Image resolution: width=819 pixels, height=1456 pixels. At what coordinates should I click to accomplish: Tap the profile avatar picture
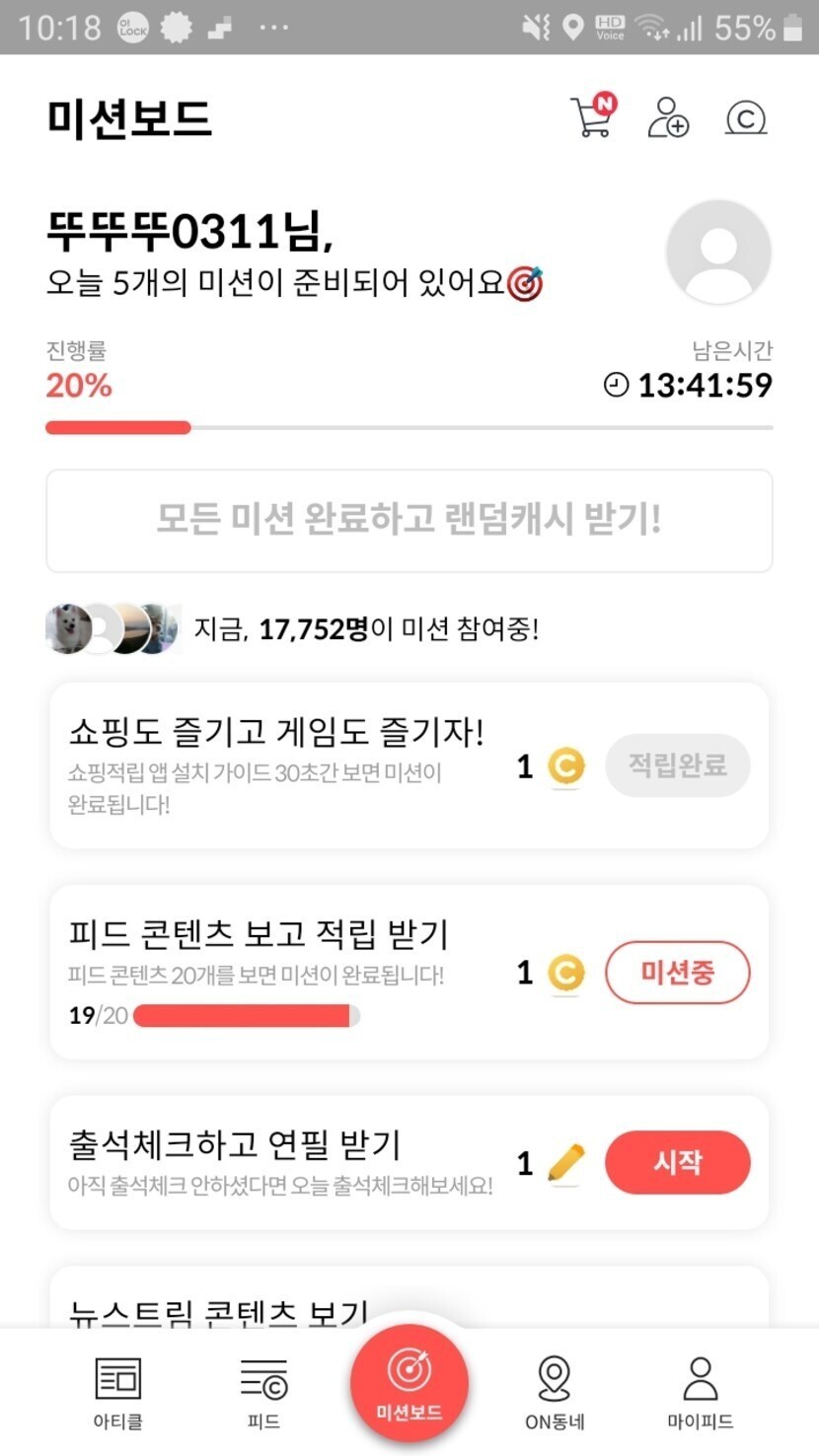pos(718,252)
